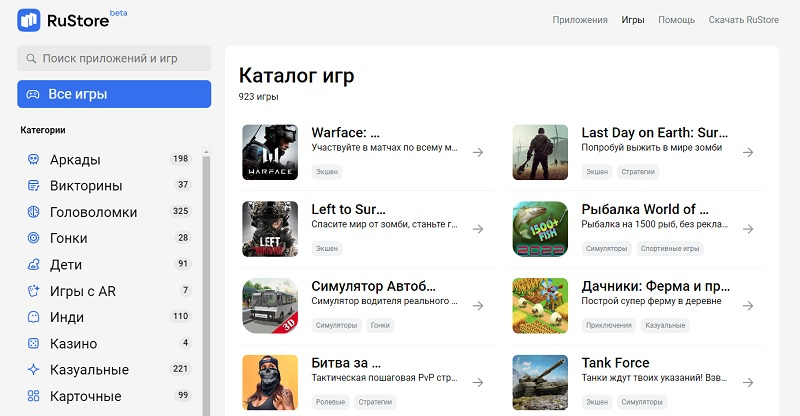The image size is (800, 416).
Task: Click the Гонки tag under Симулятор Автоб
Action: 380,325
